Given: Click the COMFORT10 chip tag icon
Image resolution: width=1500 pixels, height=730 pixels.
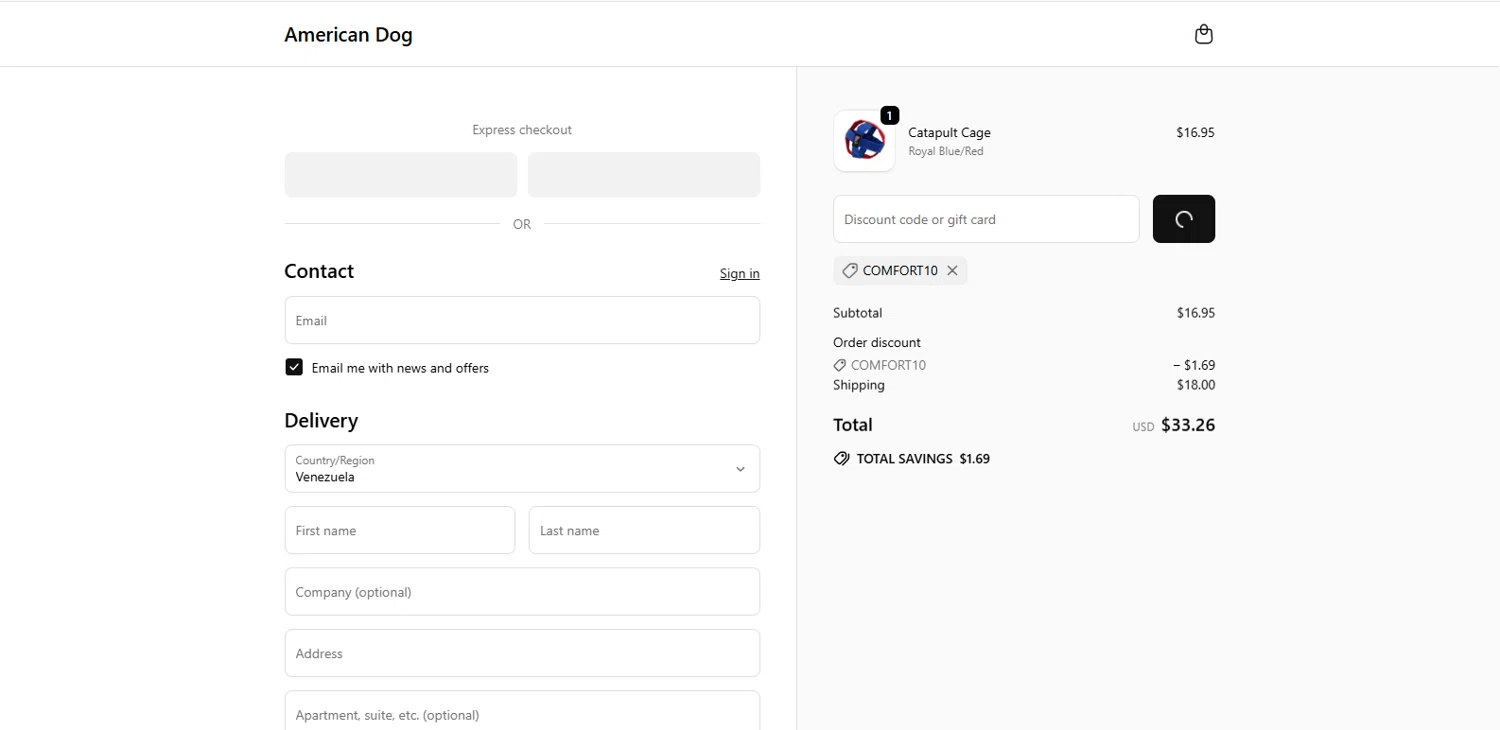Looking at the screenshot, I should pos(849,271).
